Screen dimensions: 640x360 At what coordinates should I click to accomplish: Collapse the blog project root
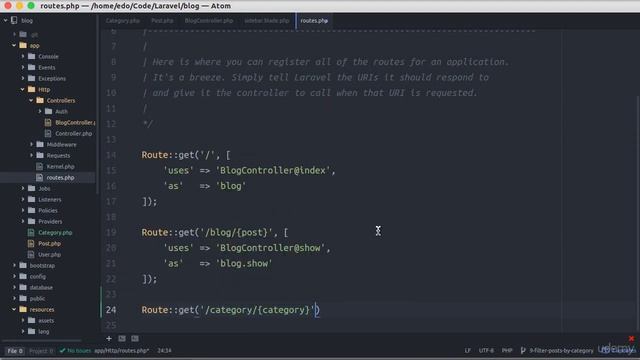point(5,20)
